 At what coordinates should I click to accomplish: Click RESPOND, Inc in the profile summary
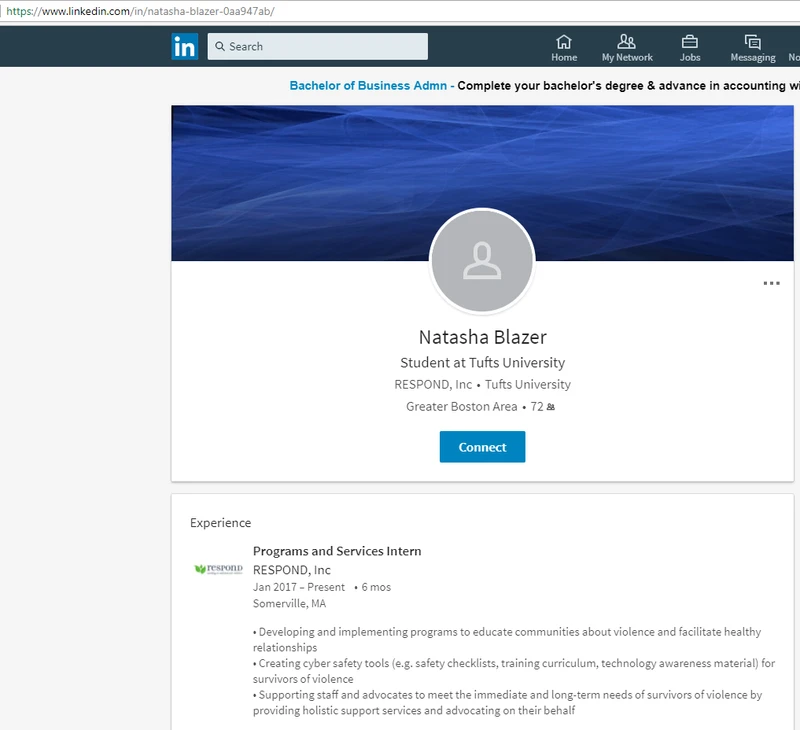click(x=433, y=385)
